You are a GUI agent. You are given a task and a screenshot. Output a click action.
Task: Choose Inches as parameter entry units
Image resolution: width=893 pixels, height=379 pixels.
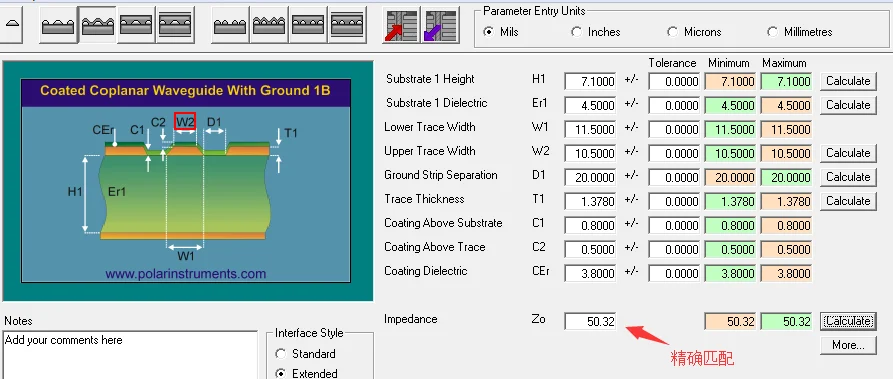(x=596, y=32)
